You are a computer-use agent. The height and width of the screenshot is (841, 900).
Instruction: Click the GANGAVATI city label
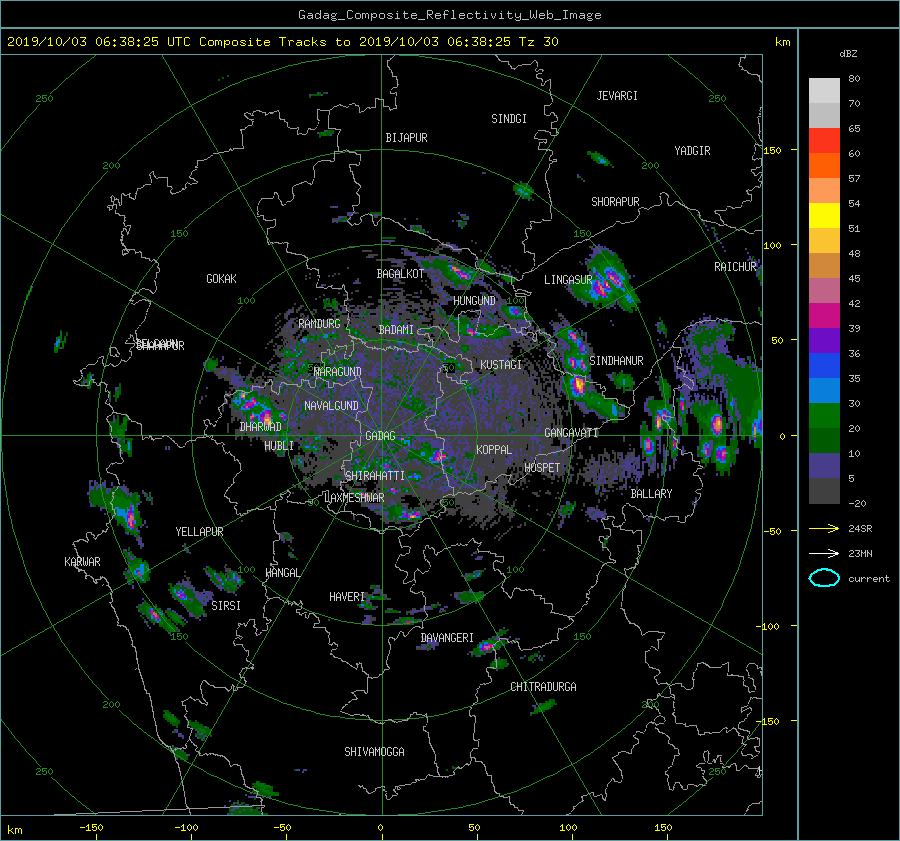click(571, 432)
